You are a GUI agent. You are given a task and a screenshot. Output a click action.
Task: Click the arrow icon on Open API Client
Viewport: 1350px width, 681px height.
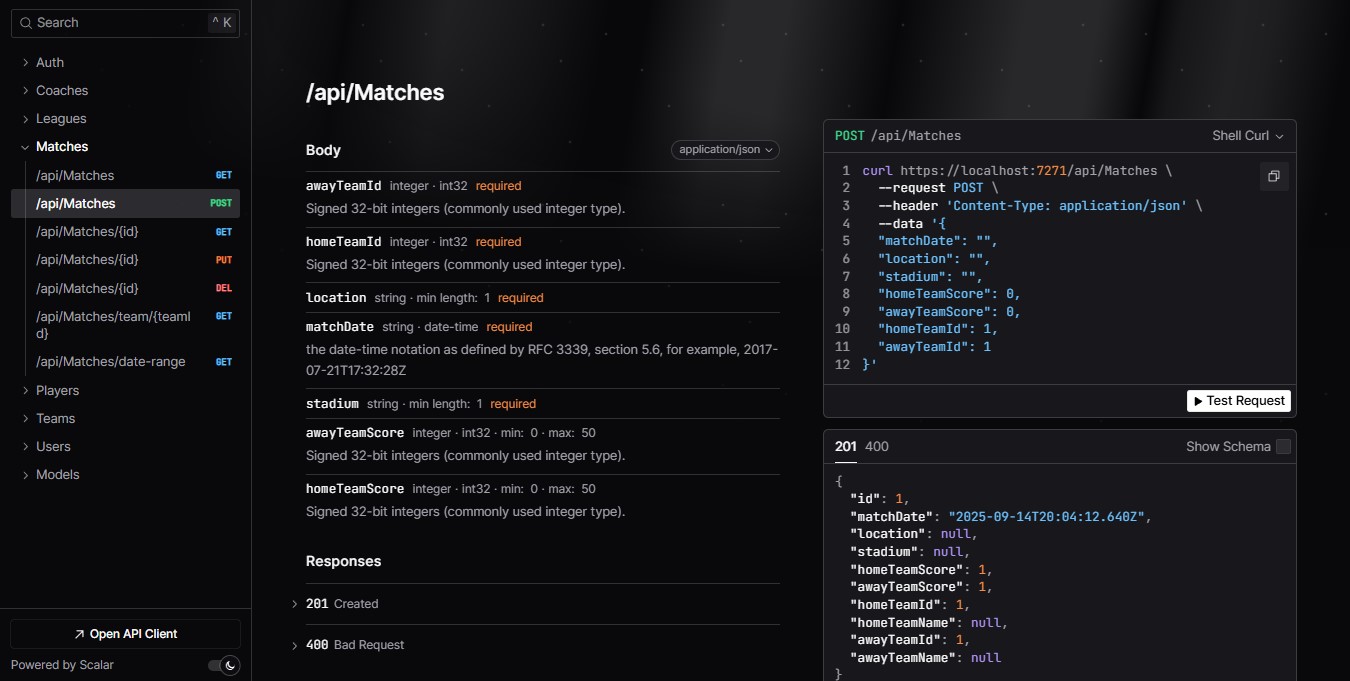point(79,634)
